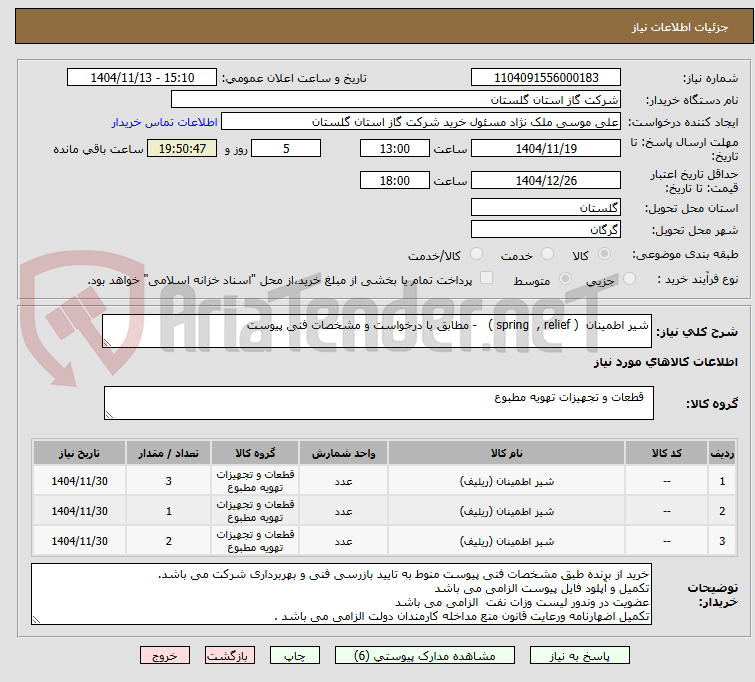Click the شرح کلی نیاز description textarea

pos(377,331)
